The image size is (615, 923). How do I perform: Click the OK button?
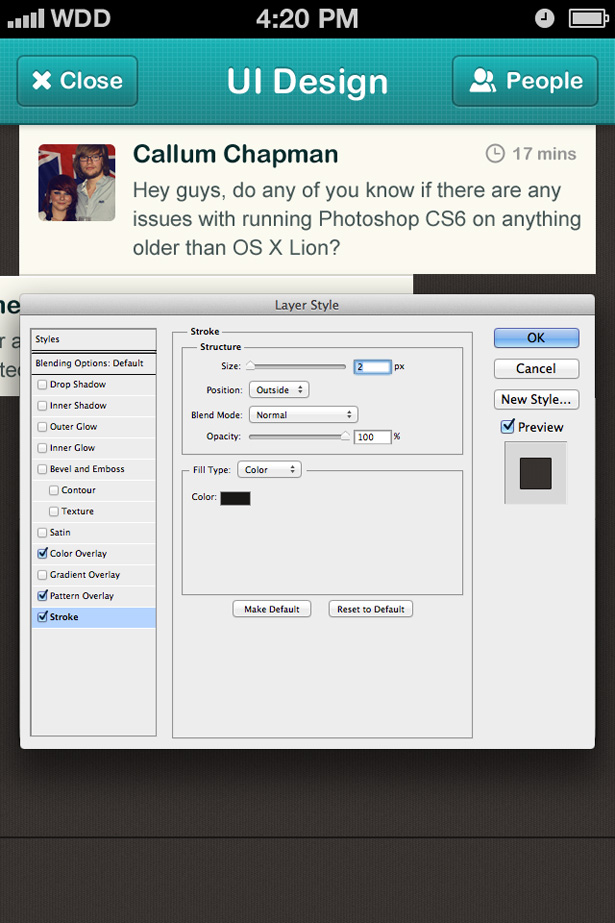(x=536, y=338)
